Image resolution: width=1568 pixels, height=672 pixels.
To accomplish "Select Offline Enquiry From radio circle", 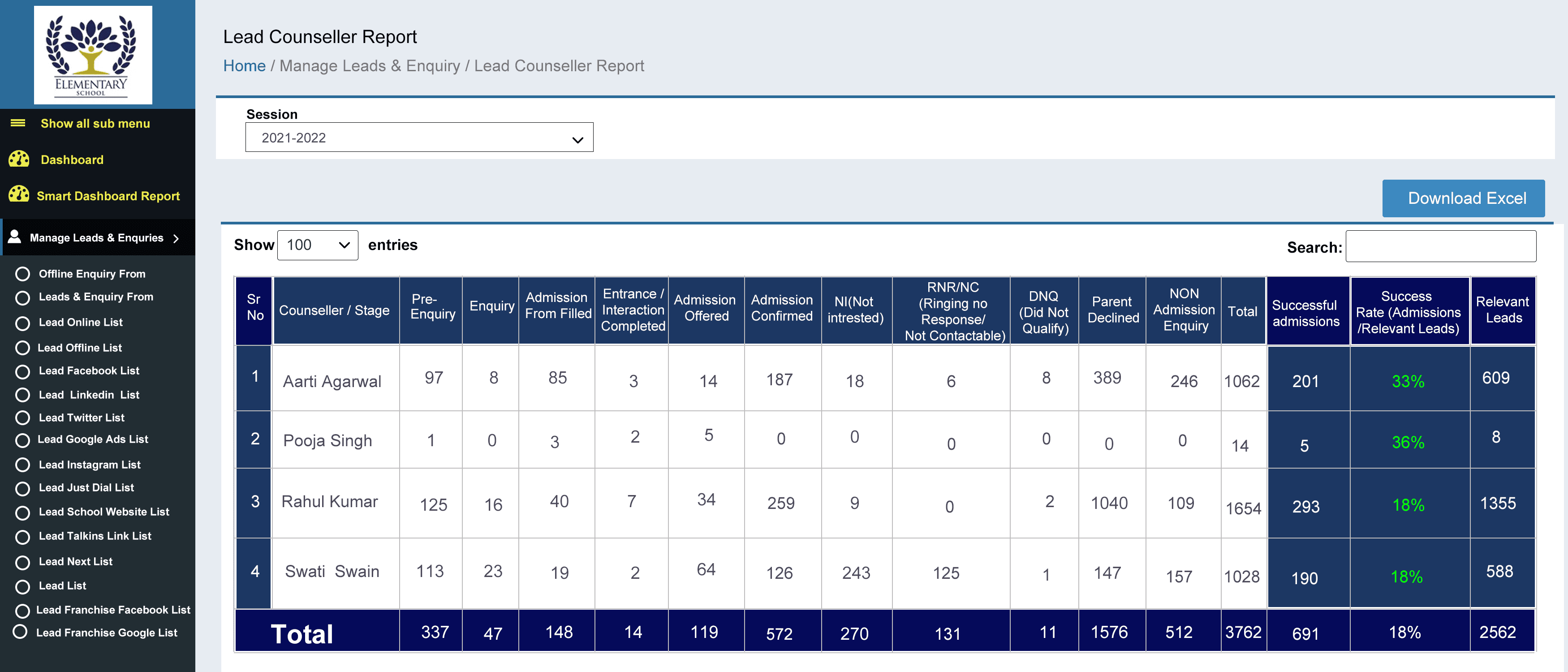I will point(22,274).
